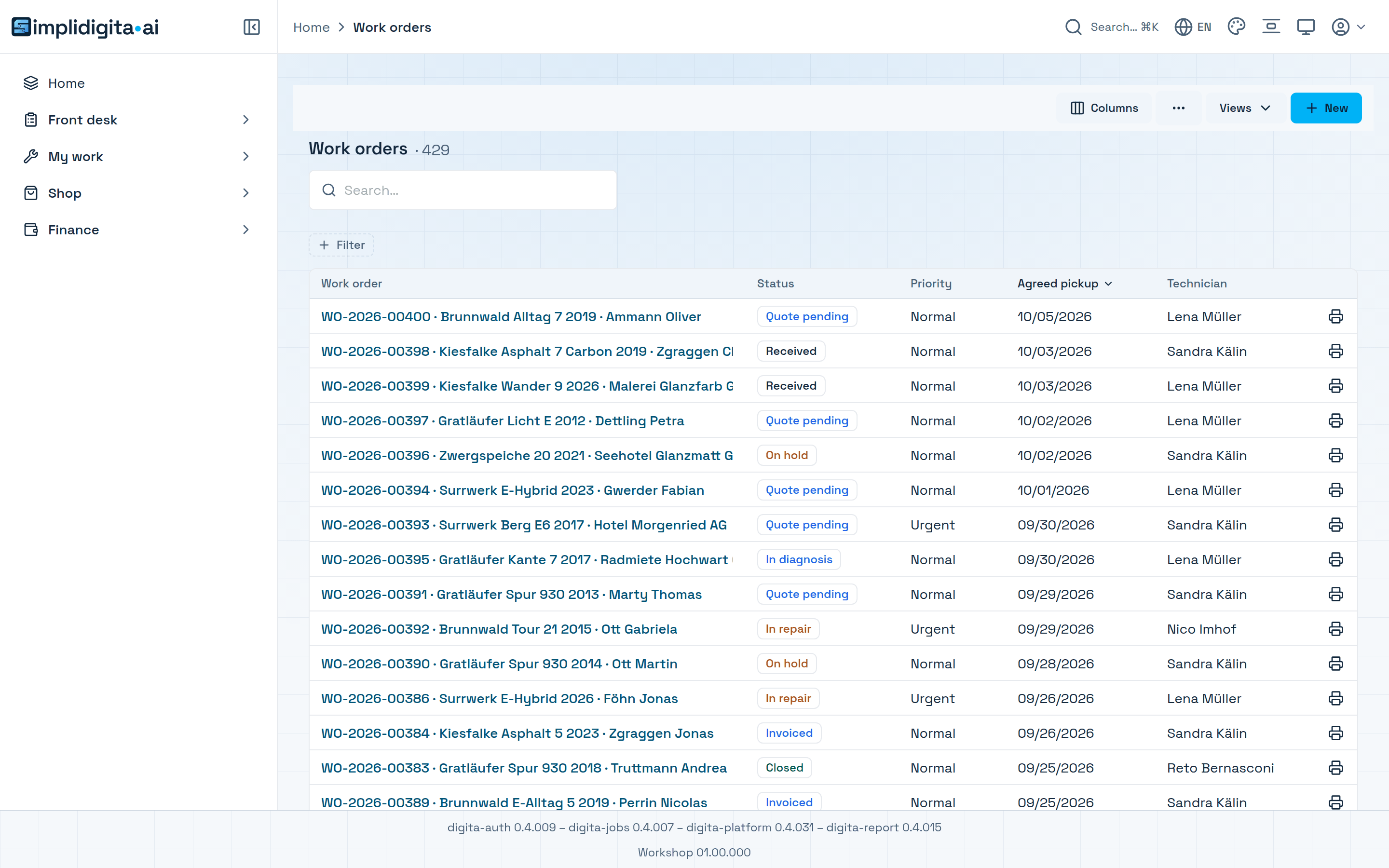Go to Home in sidebar
Image resolution: width=1389 pixels, height=868 pixels.
click(137, 83)
